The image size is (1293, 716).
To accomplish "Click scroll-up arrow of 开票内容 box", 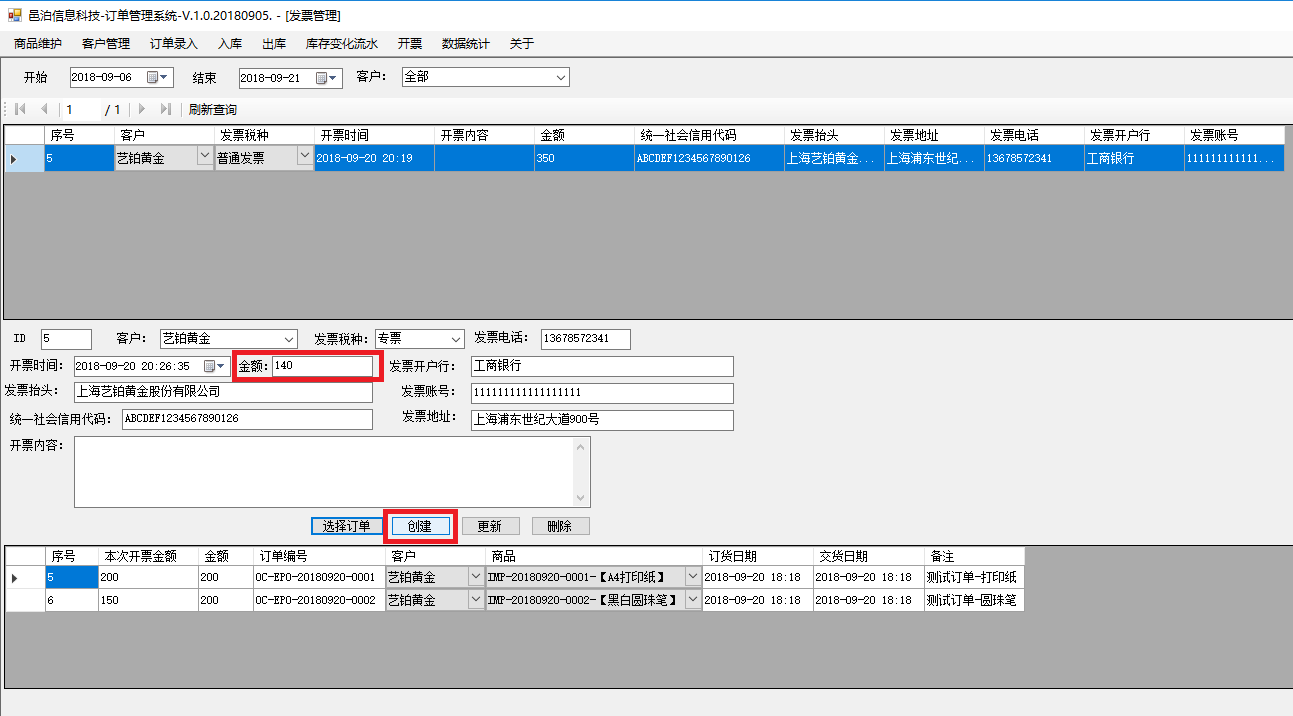I will pos(581,447).
